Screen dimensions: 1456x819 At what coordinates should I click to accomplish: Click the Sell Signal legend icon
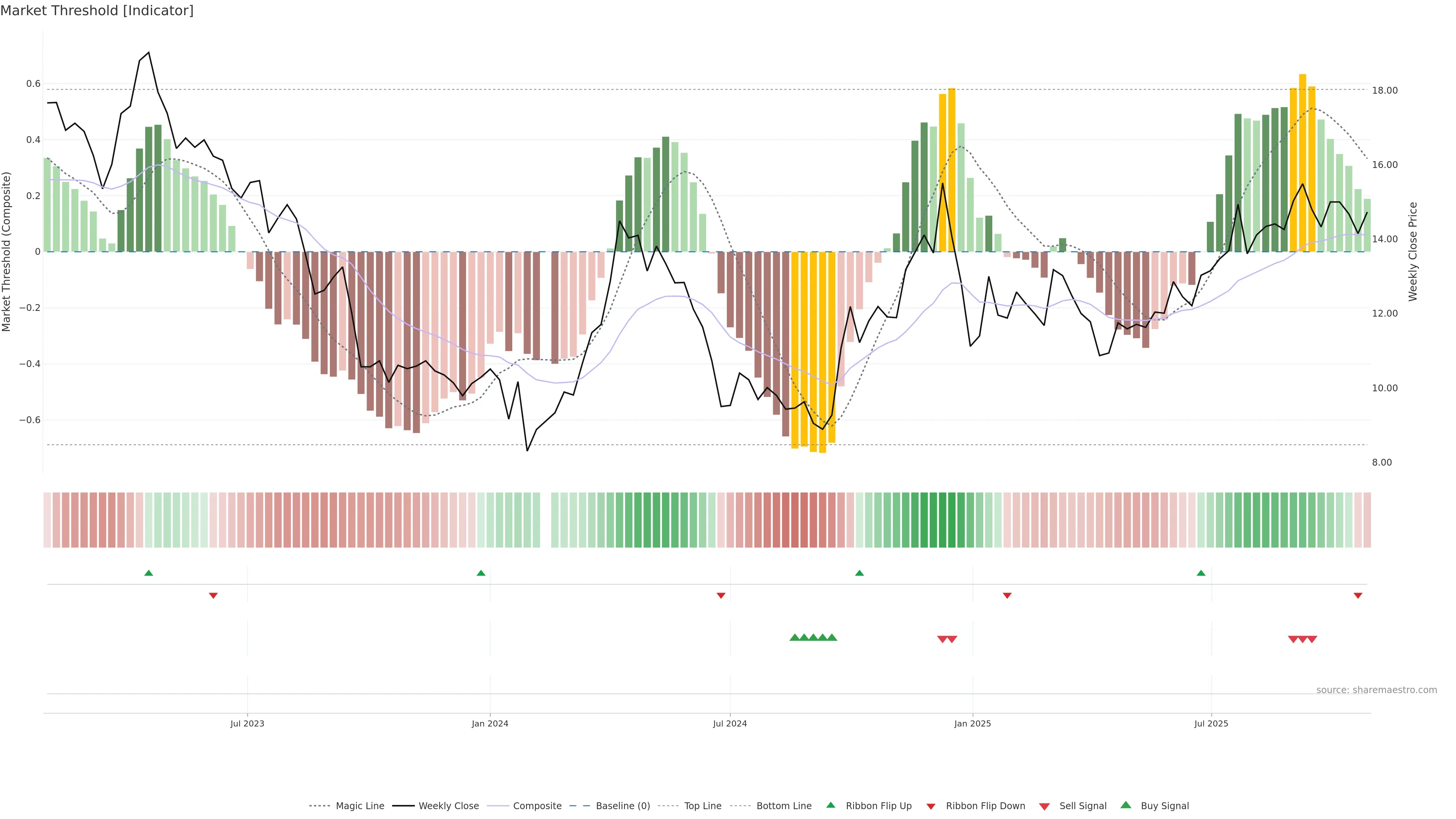coord(1045,806)
